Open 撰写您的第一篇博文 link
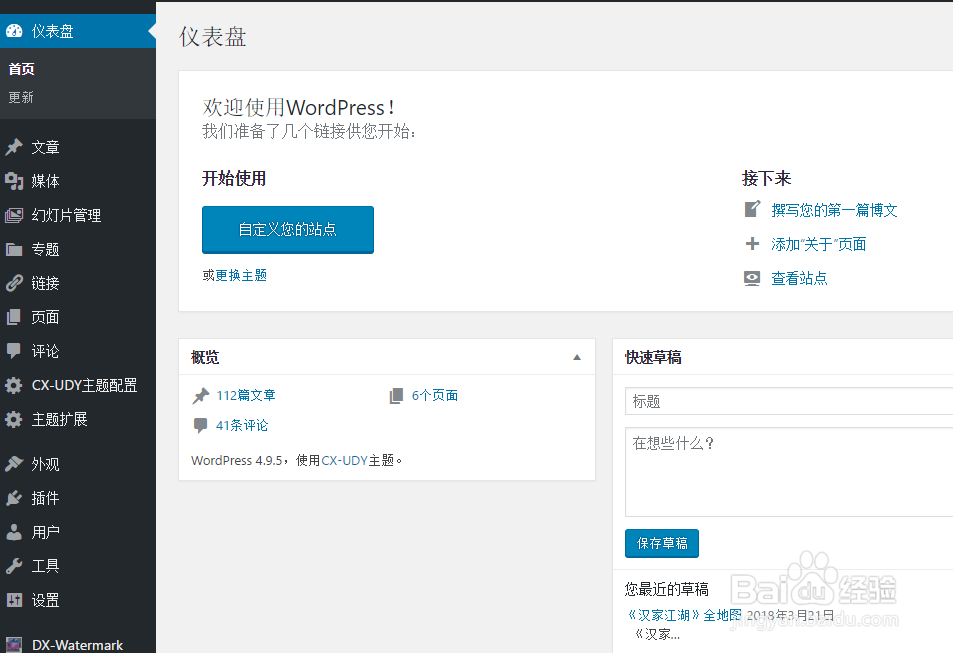This screenshot has height=653, width=953. point(834,210)
